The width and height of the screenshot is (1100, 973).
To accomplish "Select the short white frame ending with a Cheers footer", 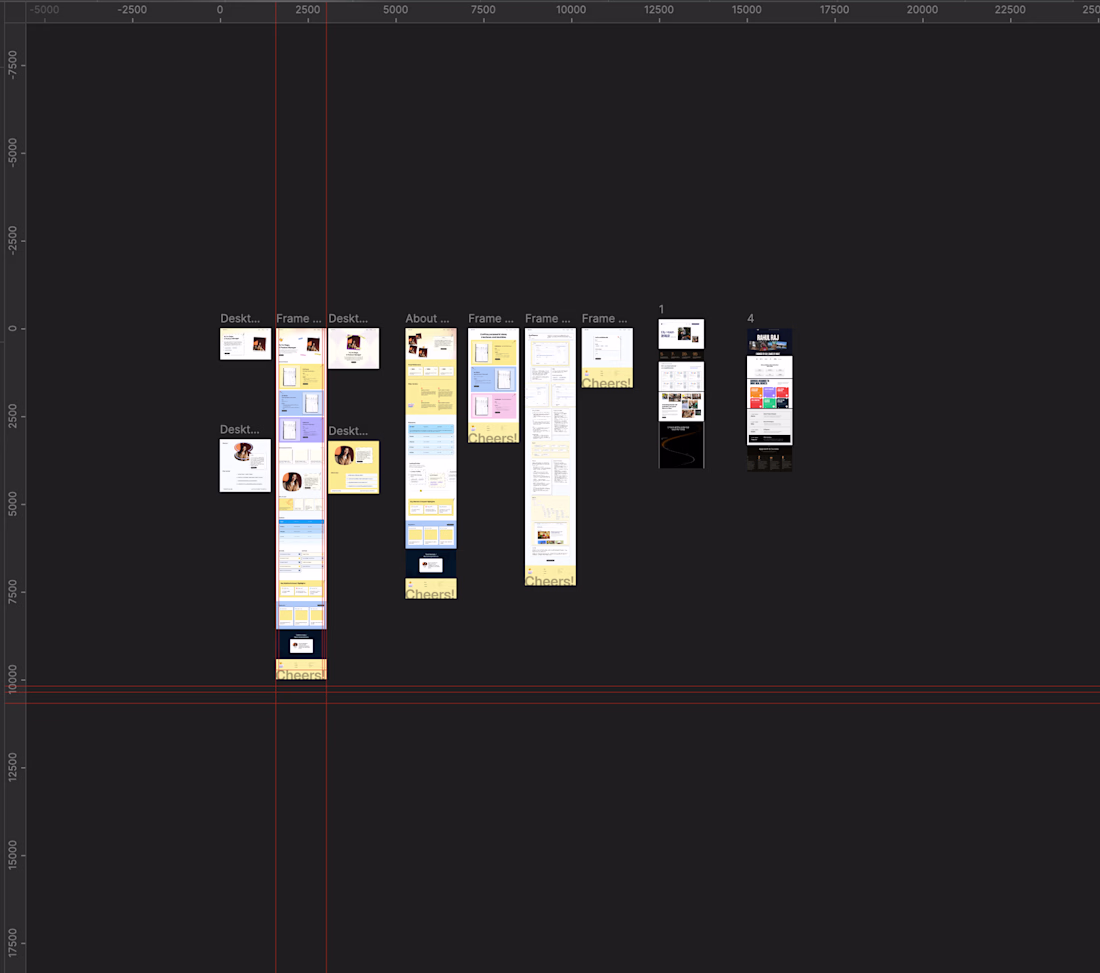I will tap(608, 358).
